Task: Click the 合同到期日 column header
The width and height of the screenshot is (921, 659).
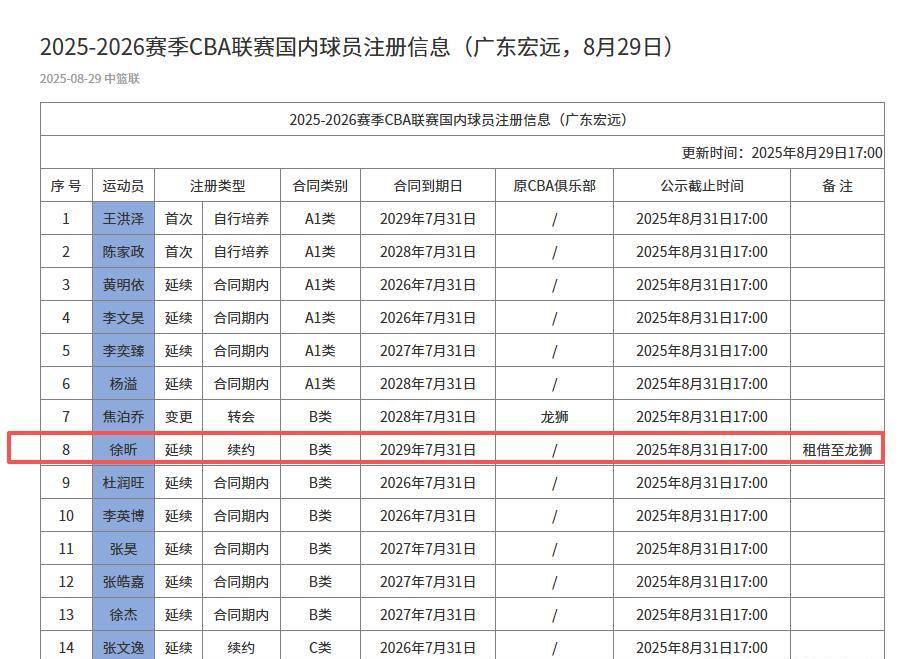Action: pyautogui.click(x=428, y=186)
